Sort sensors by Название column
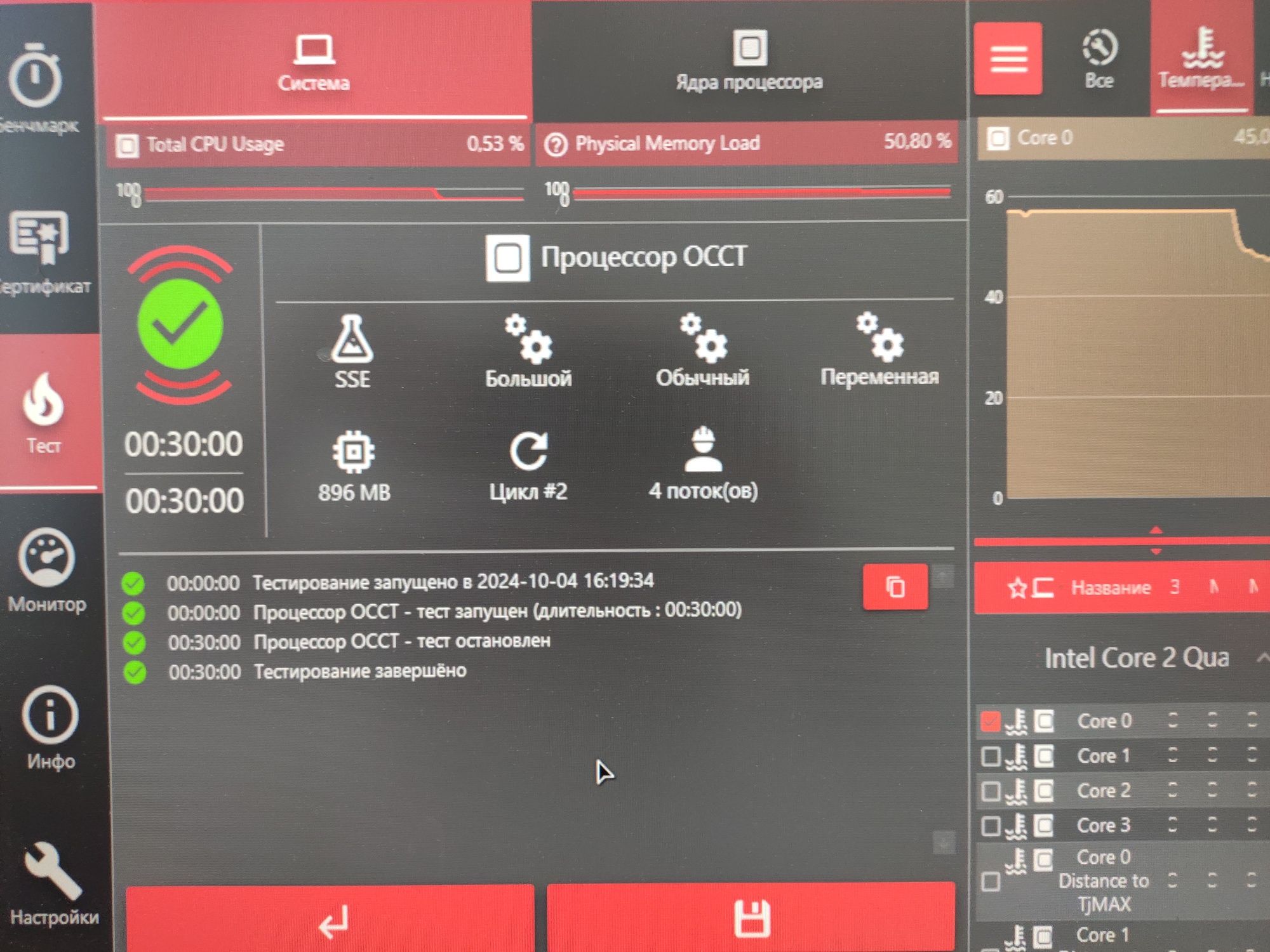This screenshot has width=1270, height=952. (1111, 588)
